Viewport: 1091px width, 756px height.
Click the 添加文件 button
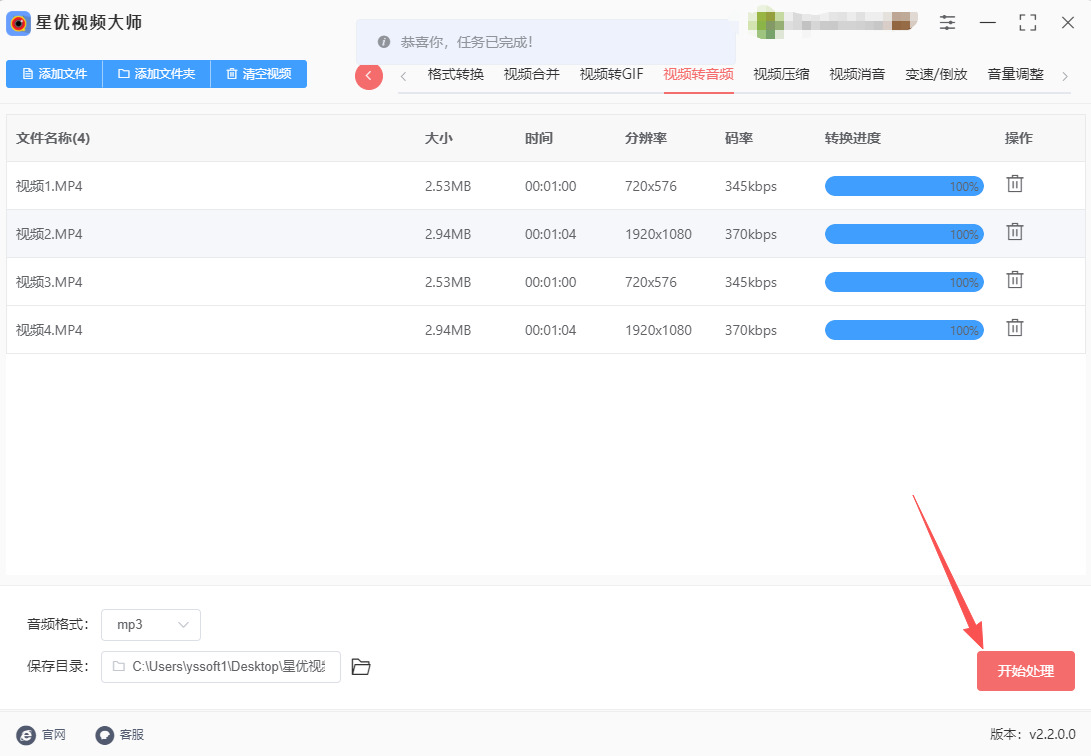[54, 74]
